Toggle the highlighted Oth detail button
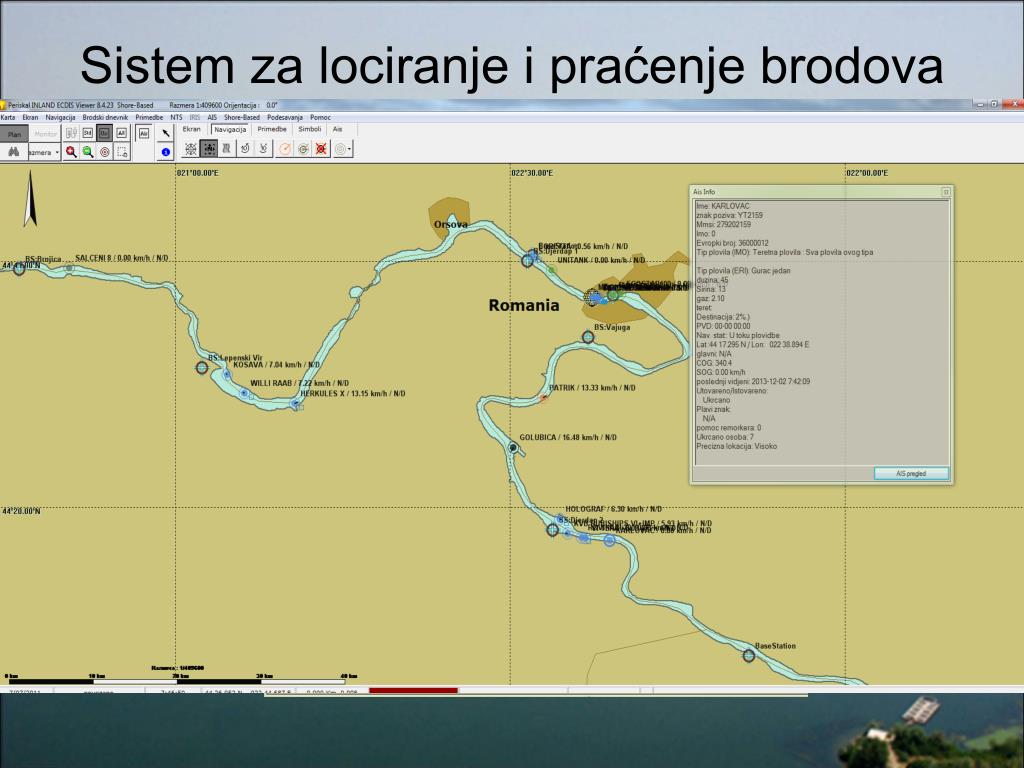Viewport: 1024px width, 768px height. click(x=104, y=133)
